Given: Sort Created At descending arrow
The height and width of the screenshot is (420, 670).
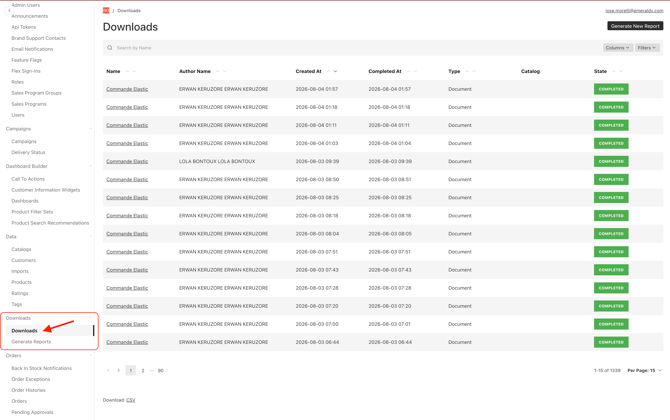Looking at the screenshot, I should tap(335, 71).
